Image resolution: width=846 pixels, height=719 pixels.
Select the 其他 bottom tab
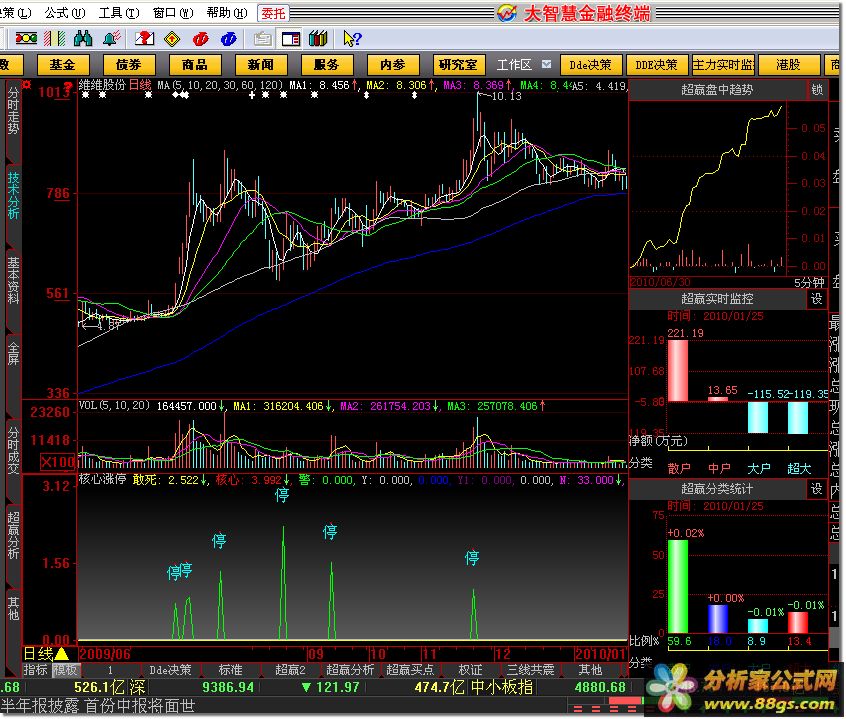pos(590,670)
